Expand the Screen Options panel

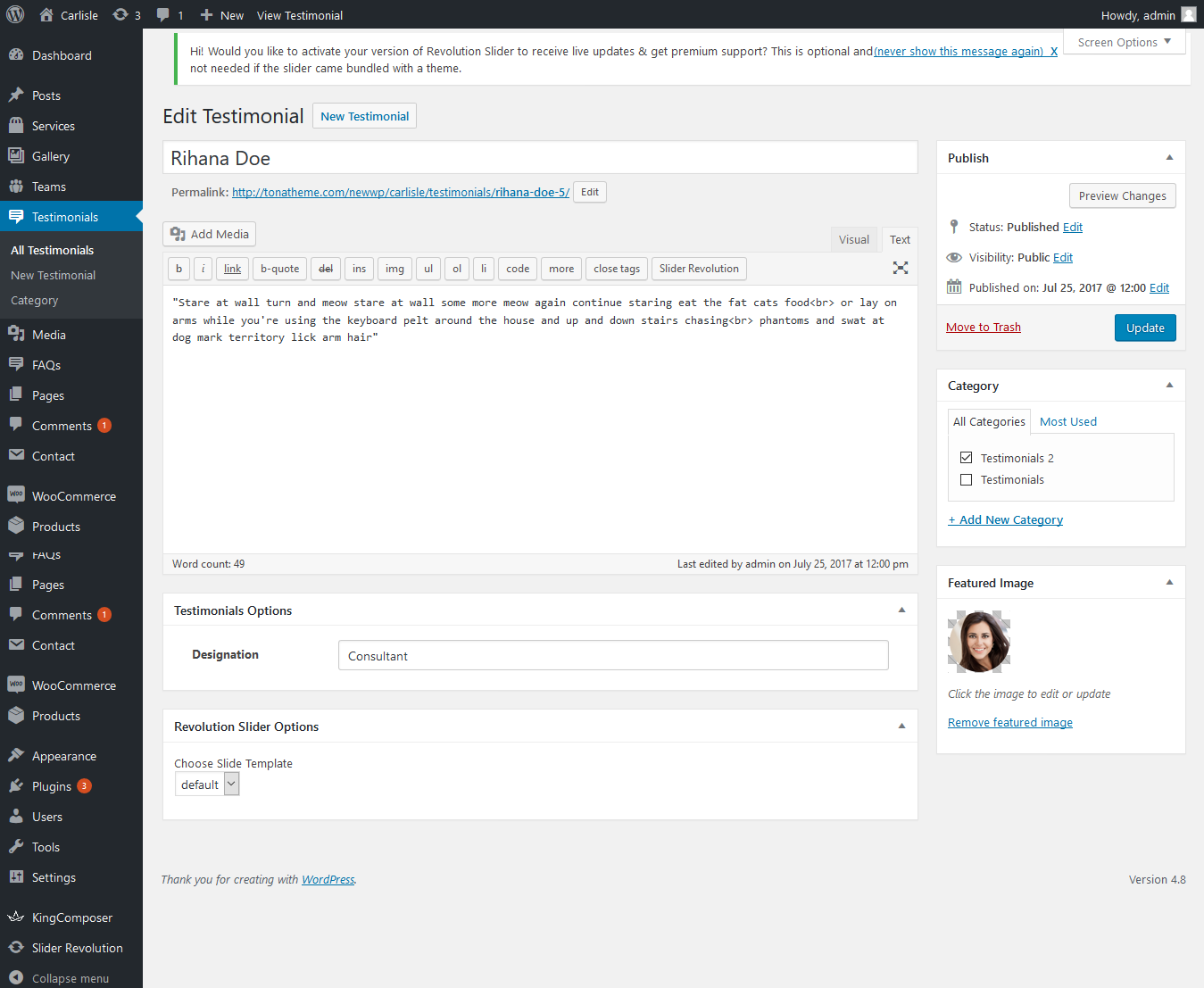click(x=1124, y=43)
